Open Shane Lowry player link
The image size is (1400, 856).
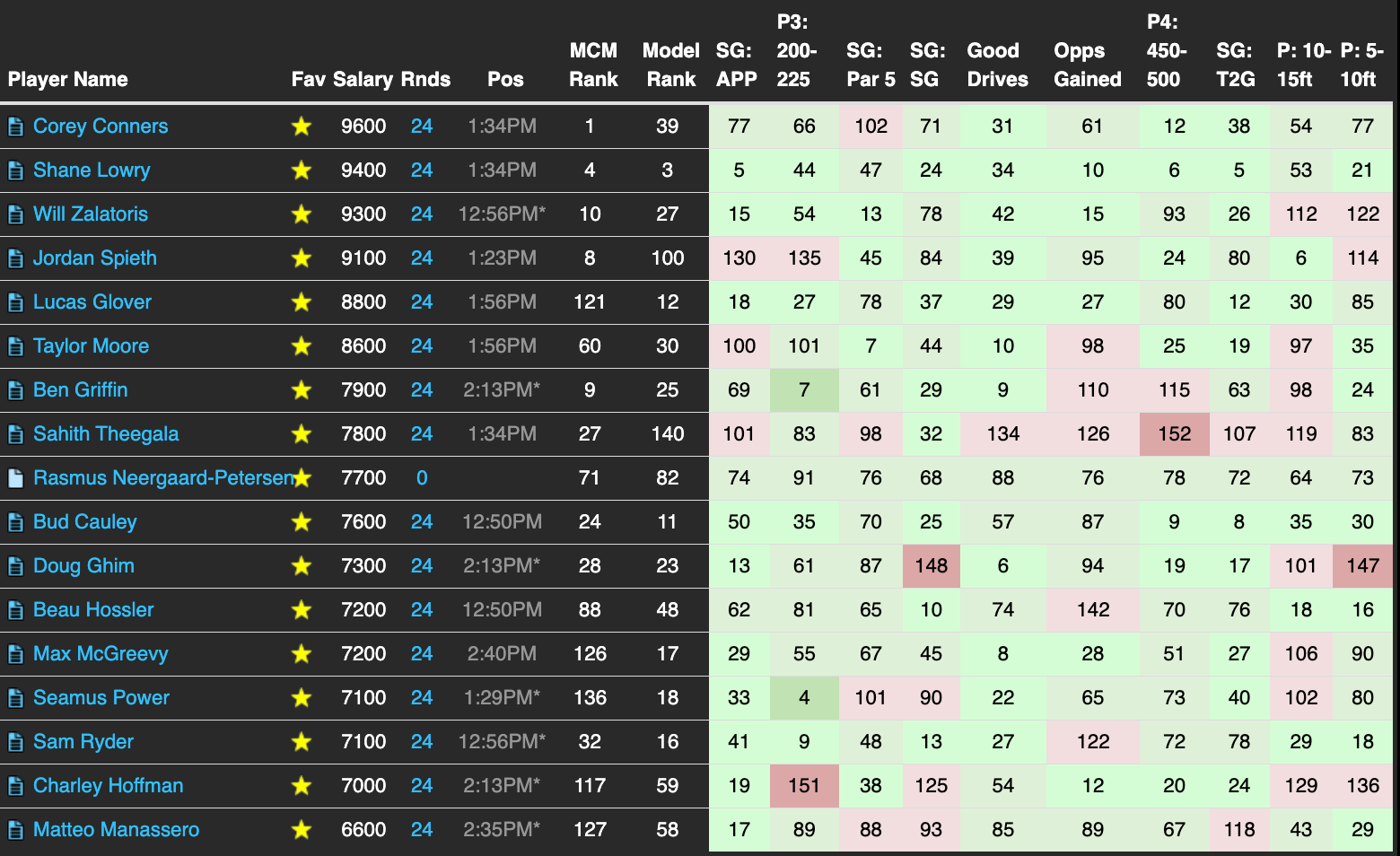[x=92, y=170]
